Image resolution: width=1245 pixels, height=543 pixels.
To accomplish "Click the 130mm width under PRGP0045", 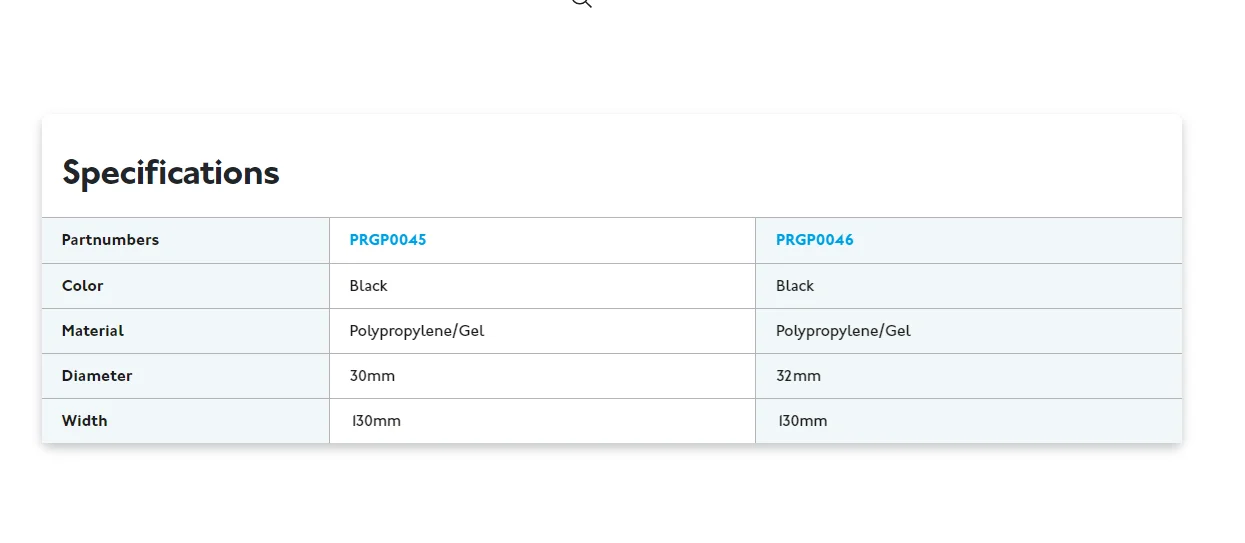I will click(376, 421).
